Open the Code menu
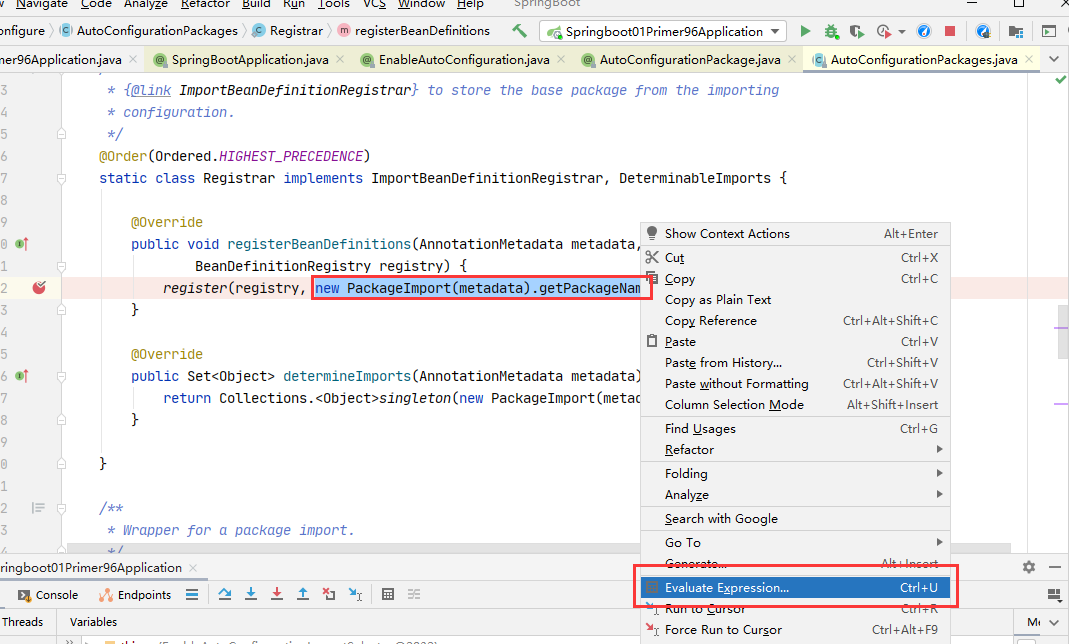Screen dimensions: 1069x644 tap(96, 4)
